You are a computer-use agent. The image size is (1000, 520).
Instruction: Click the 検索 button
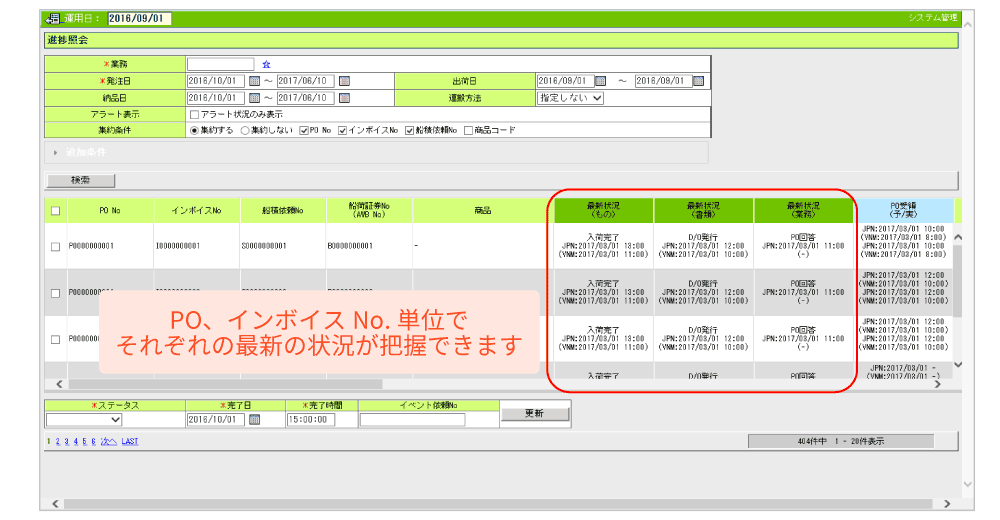tap(80, 181)
